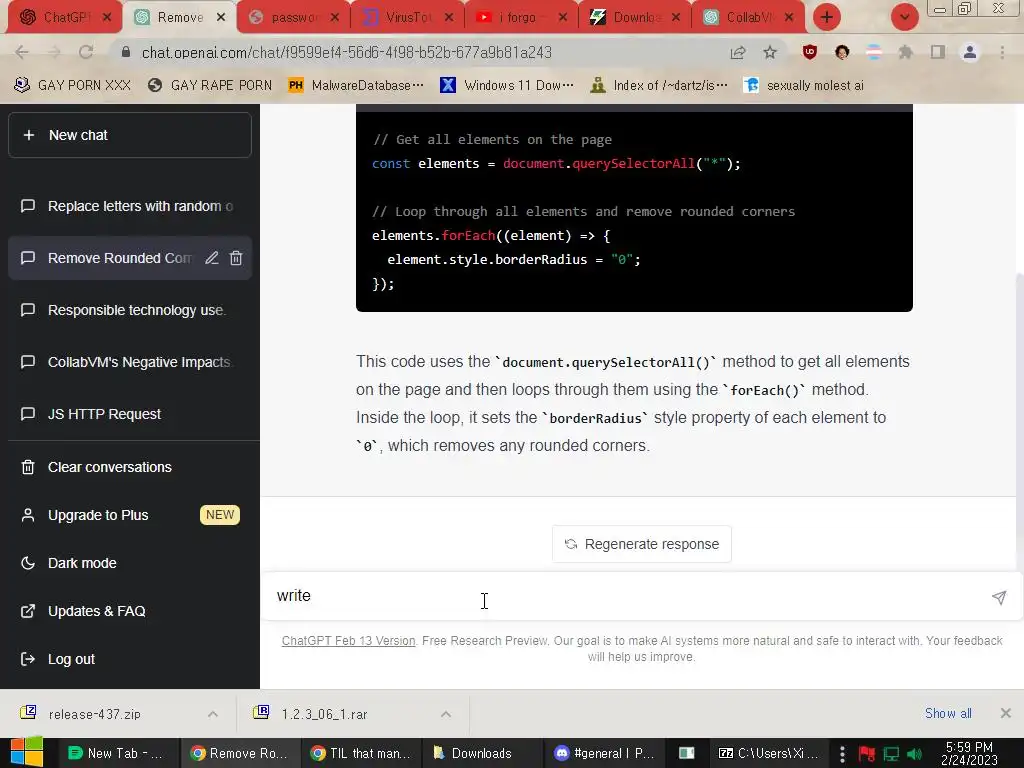The height and width of the screenshot is (768, 1024).
Task: Delete the Remove Rounded Corners chat with trash icon
Action: [236, 258]
